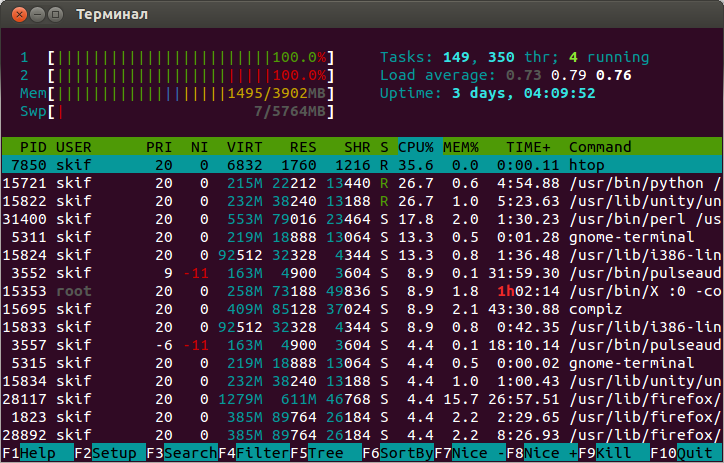Click the Command column header
The height and width of the screenshot is (463, 724).
[600, 147]
